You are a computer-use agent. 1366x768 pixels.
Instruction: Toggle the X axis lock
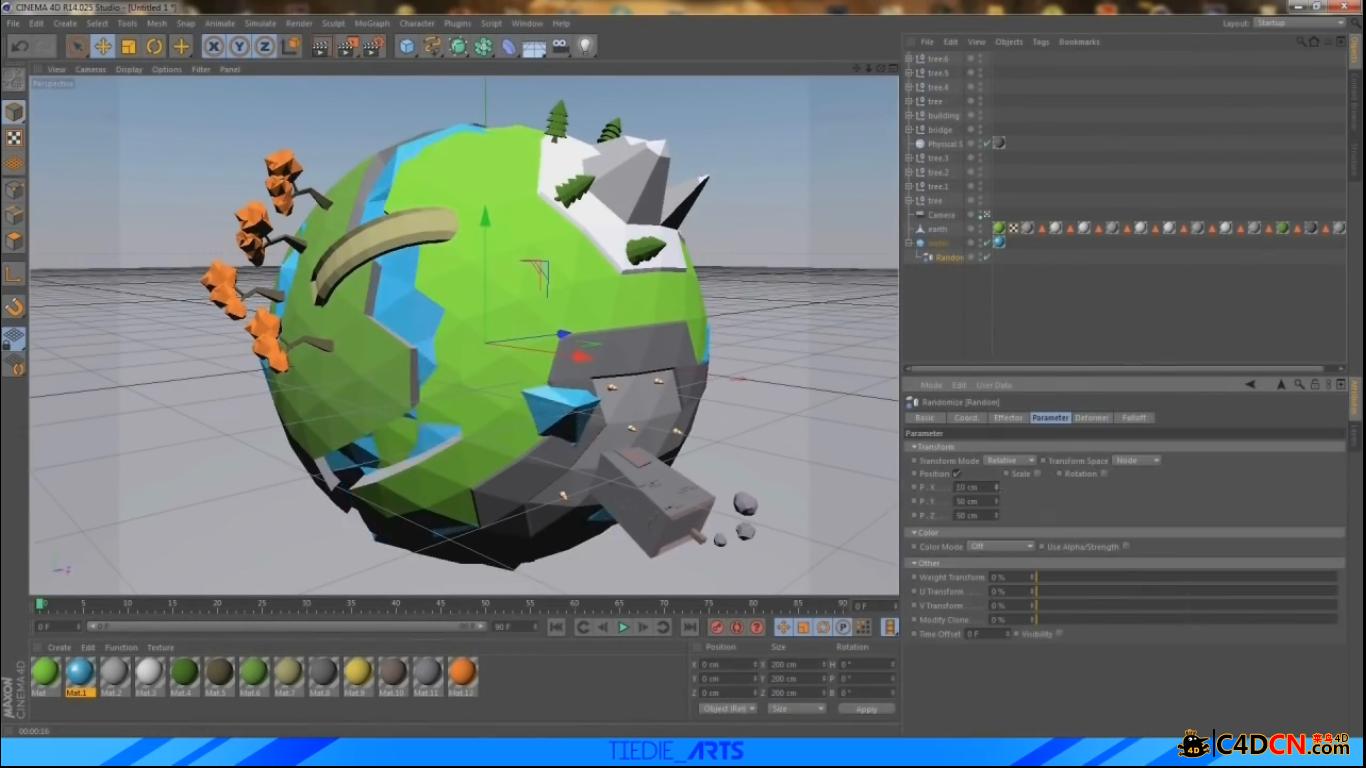click(x=213, y=46)
